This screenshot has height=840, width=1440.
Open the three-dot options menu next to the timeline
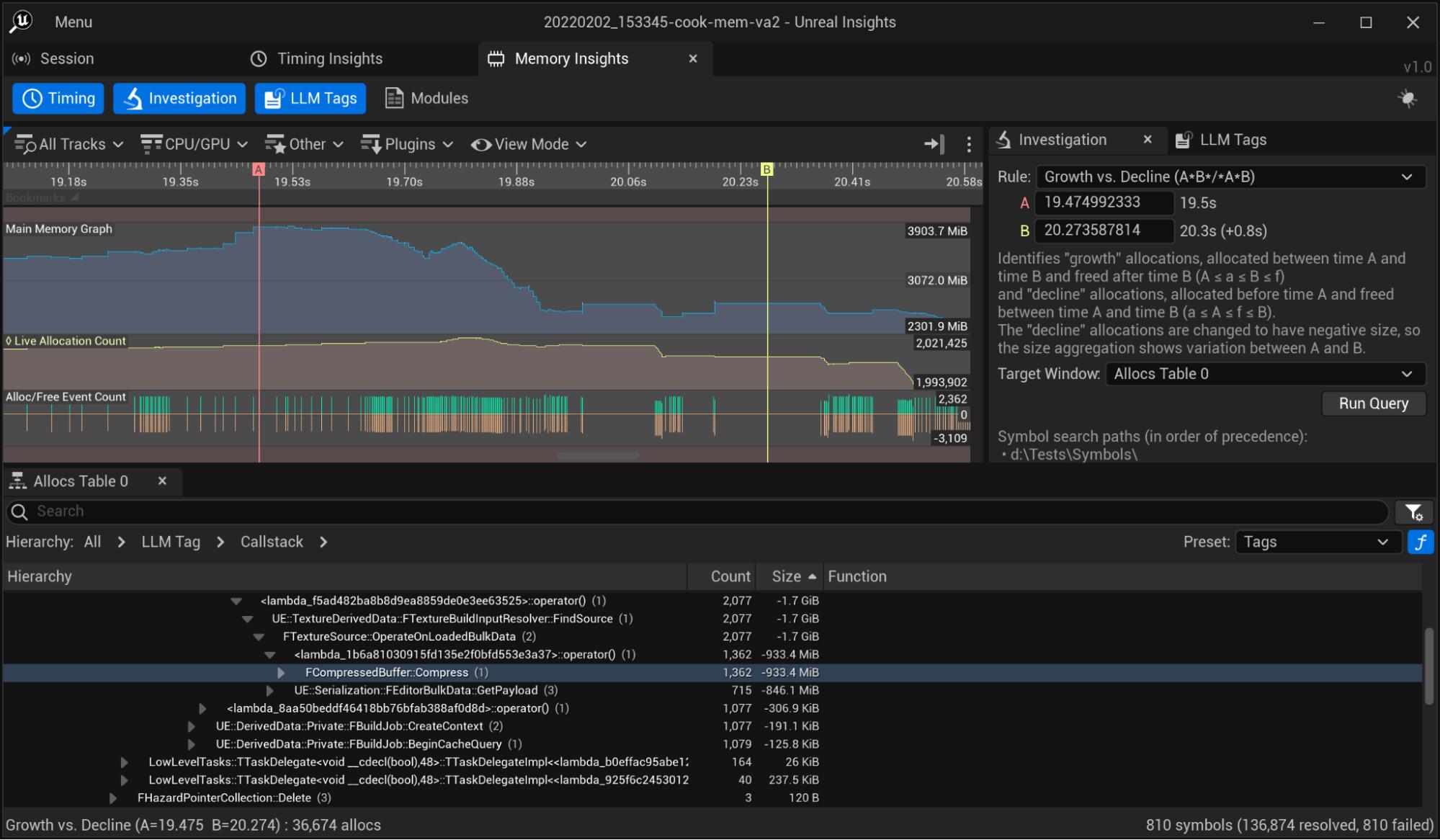[968, 144]
